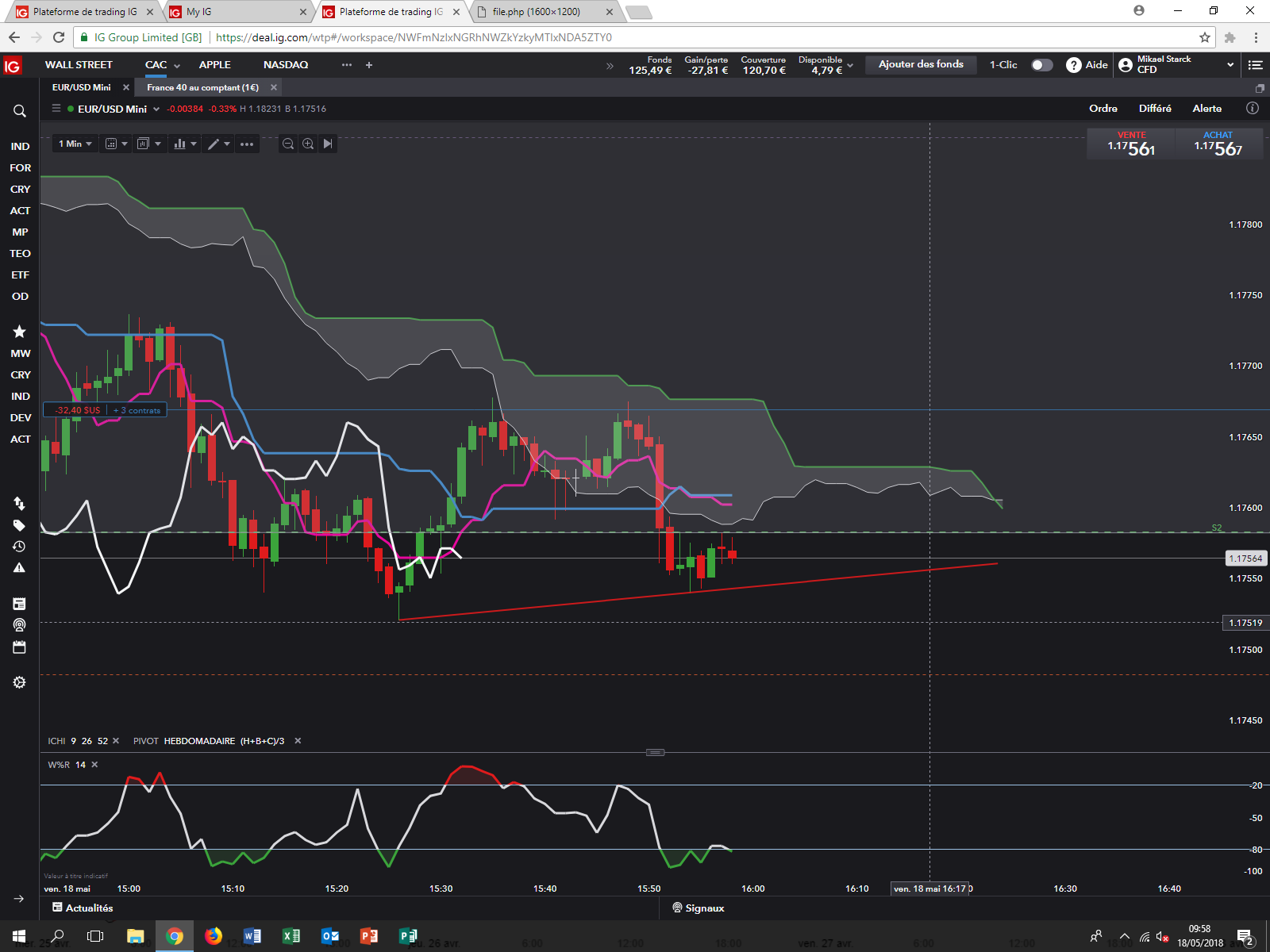Viewport: 1270px width, 952px height.
Task: Click the VENTE sell price button
Action: coord(1131,144)
